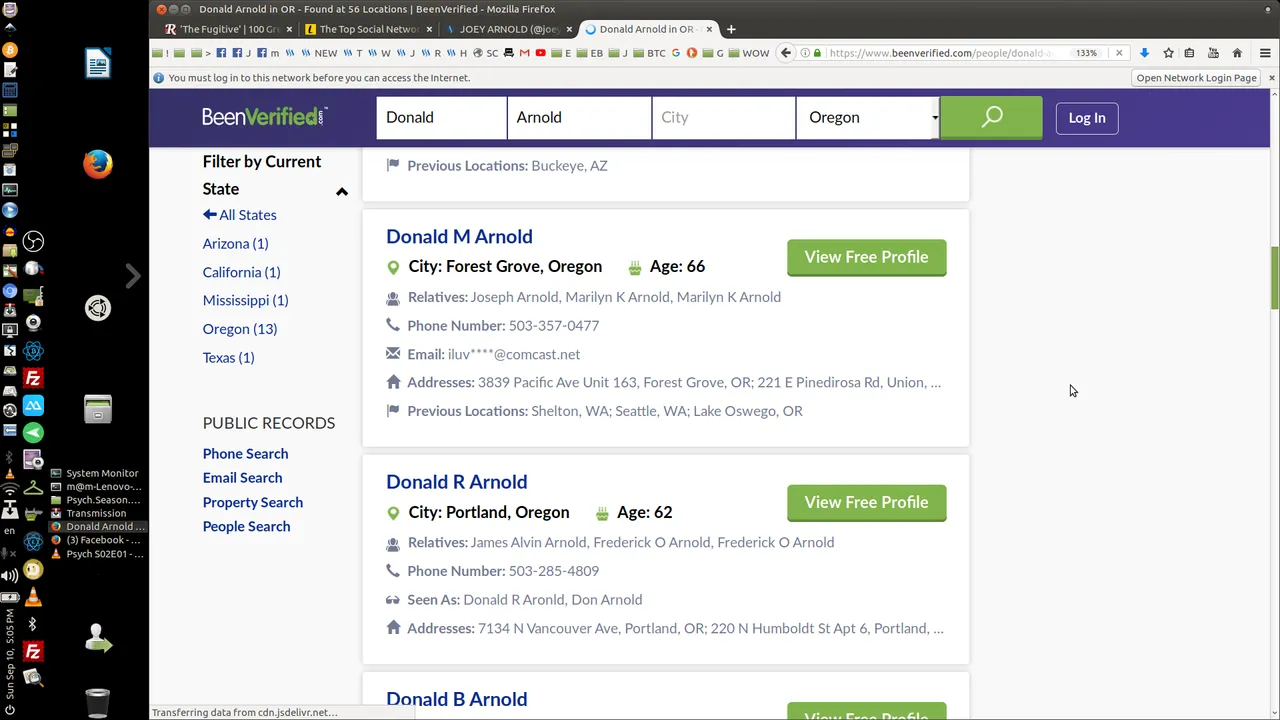Stop loading with the X in URL bar
Screen dimensions: 1280x720
coord(1119,53)
